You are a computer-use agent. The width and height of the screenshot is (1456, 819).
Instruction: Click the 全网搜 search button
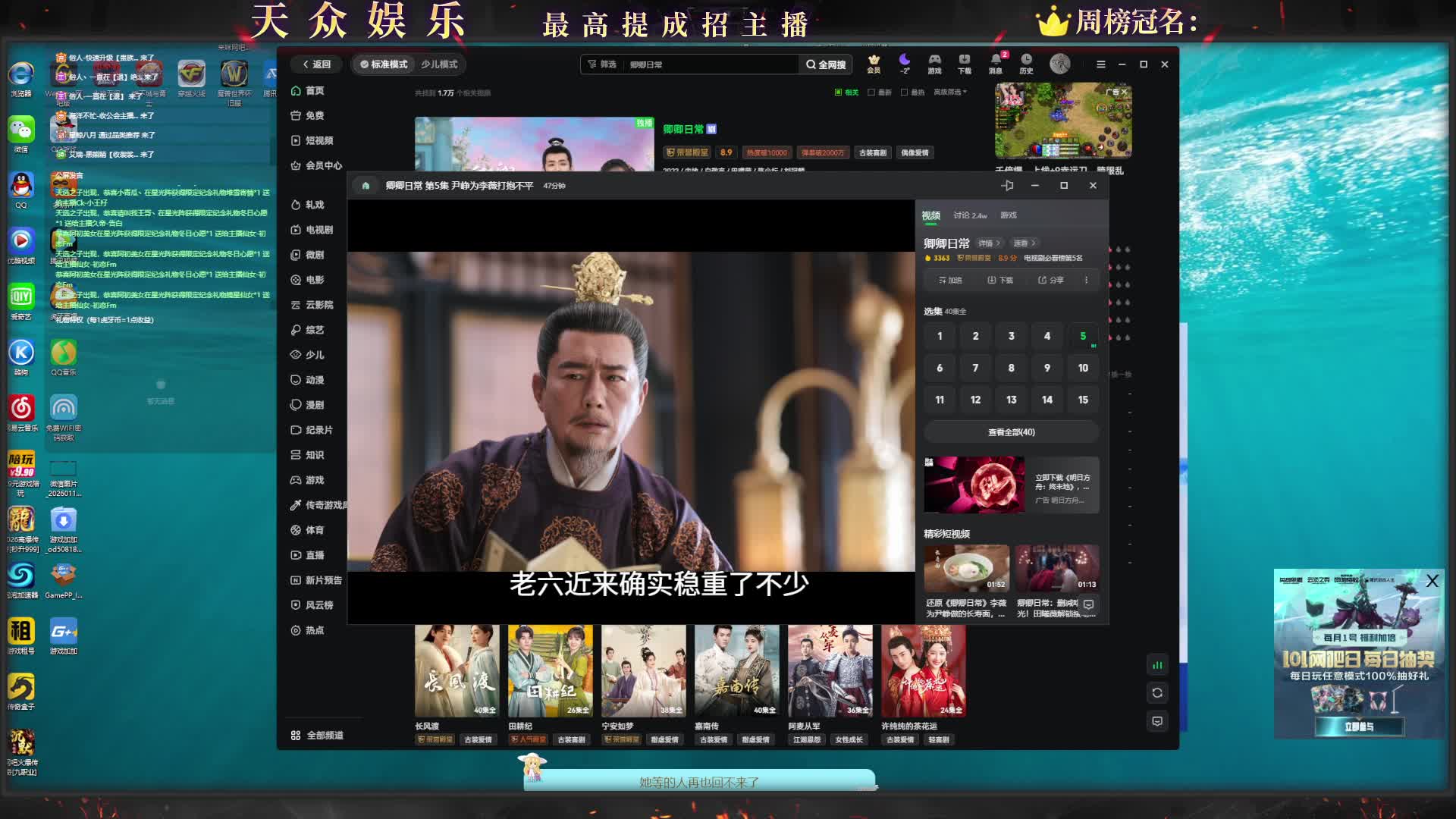point(826,64)
